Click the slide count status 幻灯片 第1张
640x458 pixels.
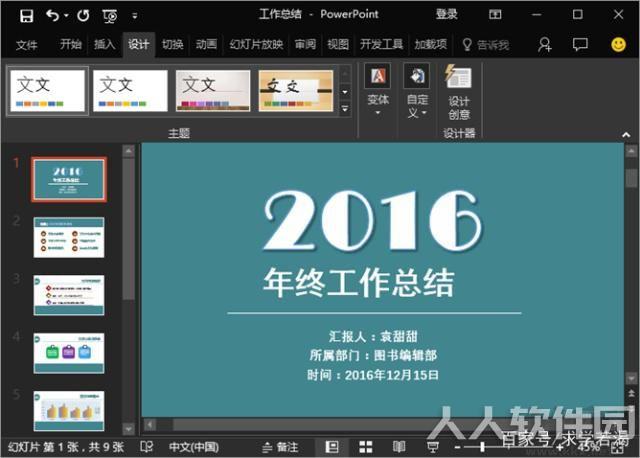[66, 447]
